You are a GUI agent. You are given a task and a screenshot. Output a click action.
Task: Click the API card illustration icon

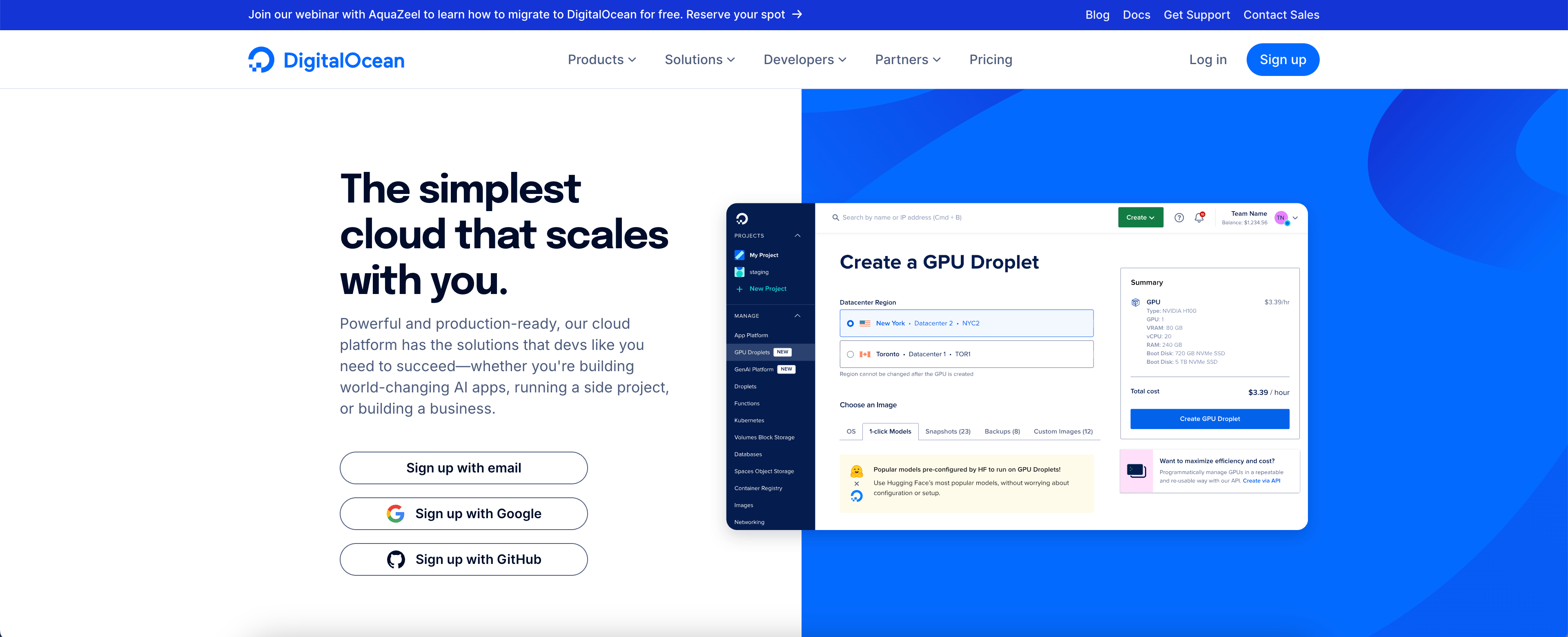coord(1136,471)
